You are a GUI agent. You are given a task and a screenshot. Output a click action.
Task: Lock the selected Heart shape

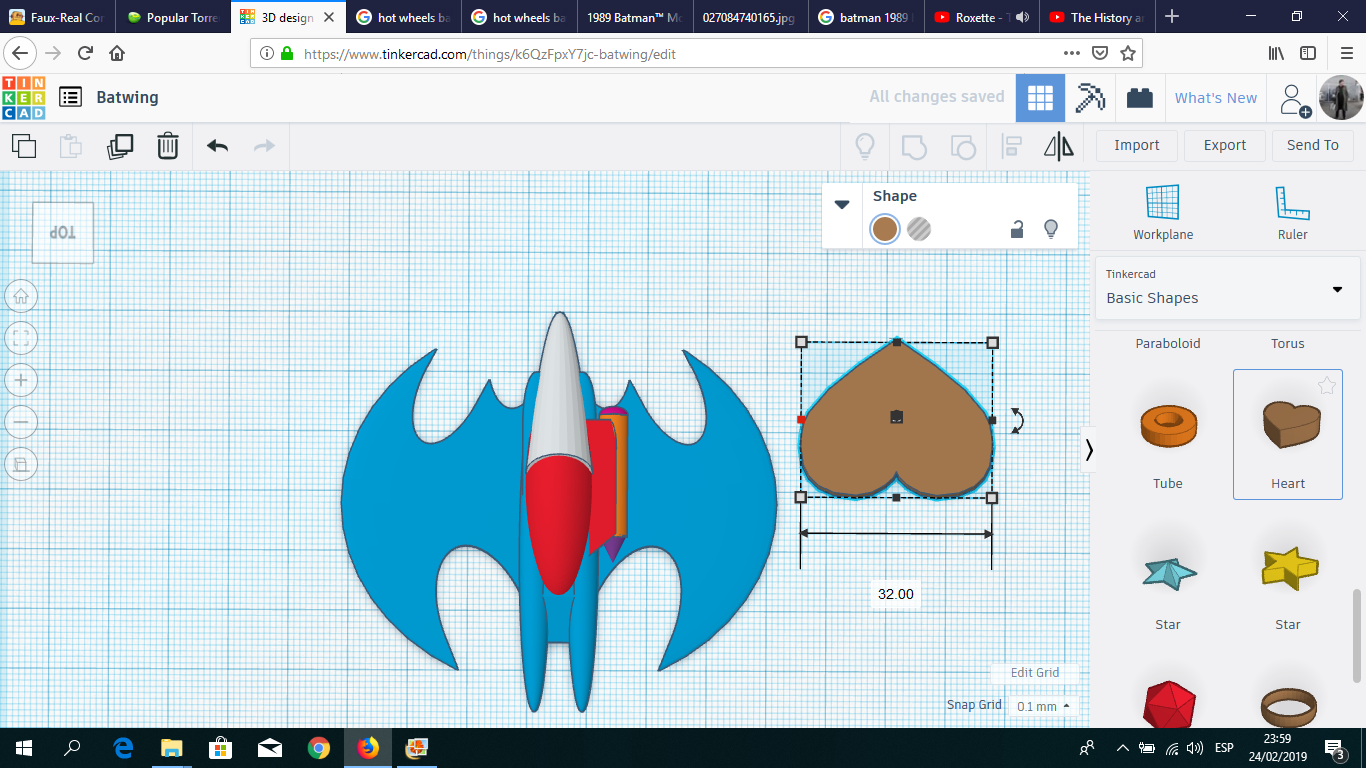(1016, 229)
